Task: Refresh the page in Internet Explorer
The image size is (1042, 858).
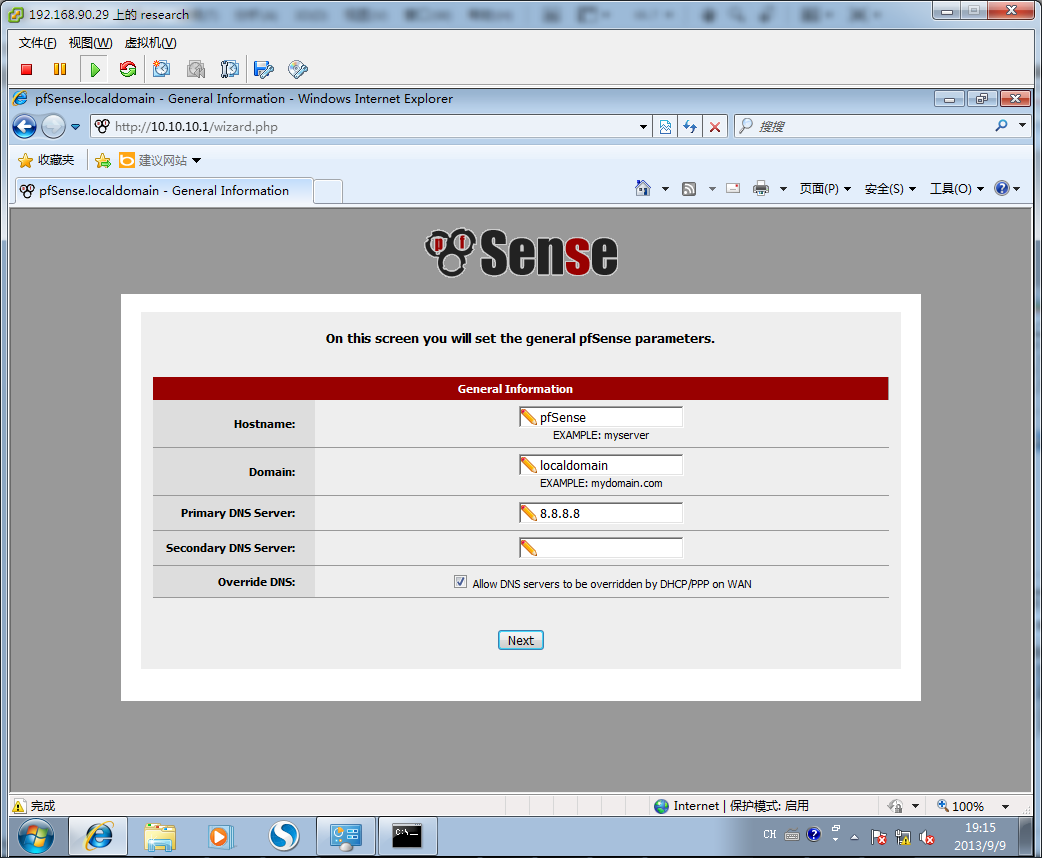Action: tap(689, 127)
